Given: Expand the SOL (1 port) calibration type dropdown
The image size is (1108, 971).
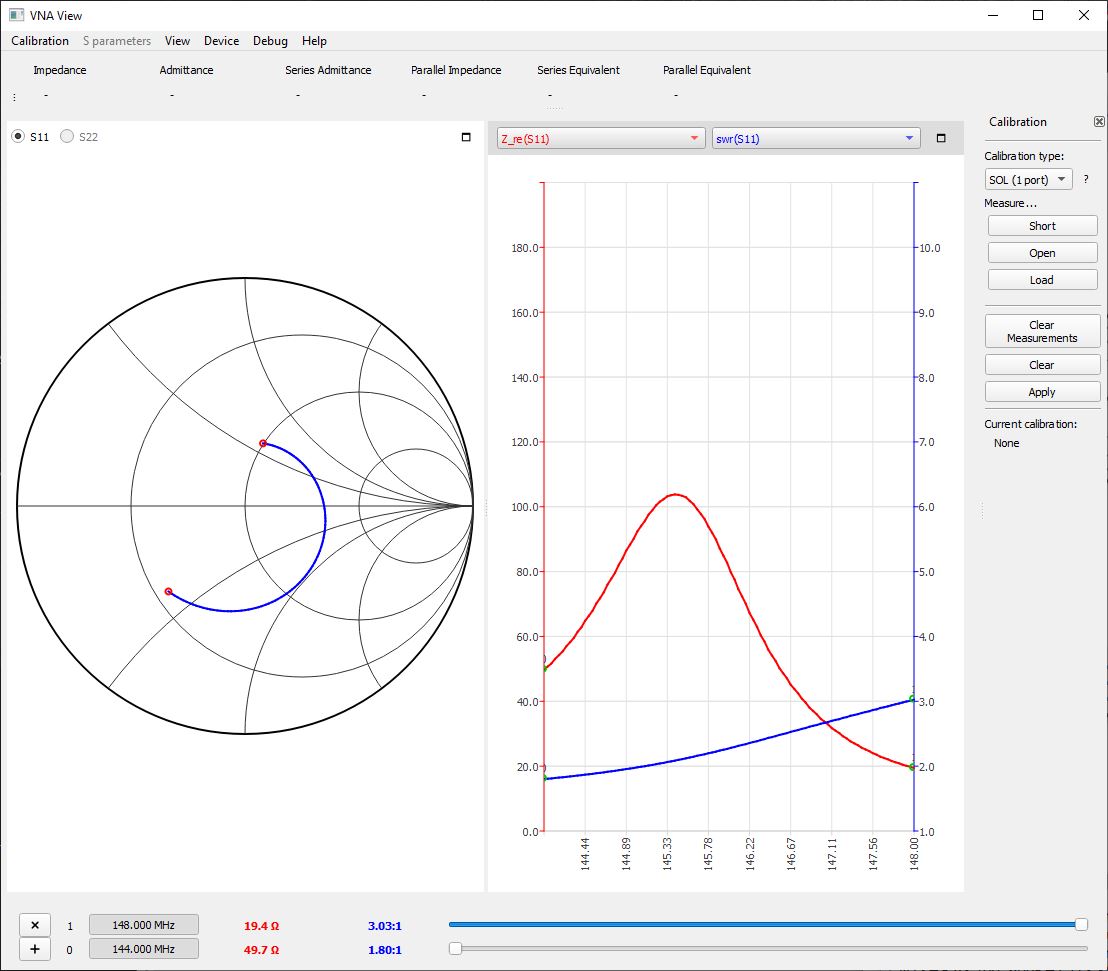Looking at the screenshot, I should (1028, 180).
